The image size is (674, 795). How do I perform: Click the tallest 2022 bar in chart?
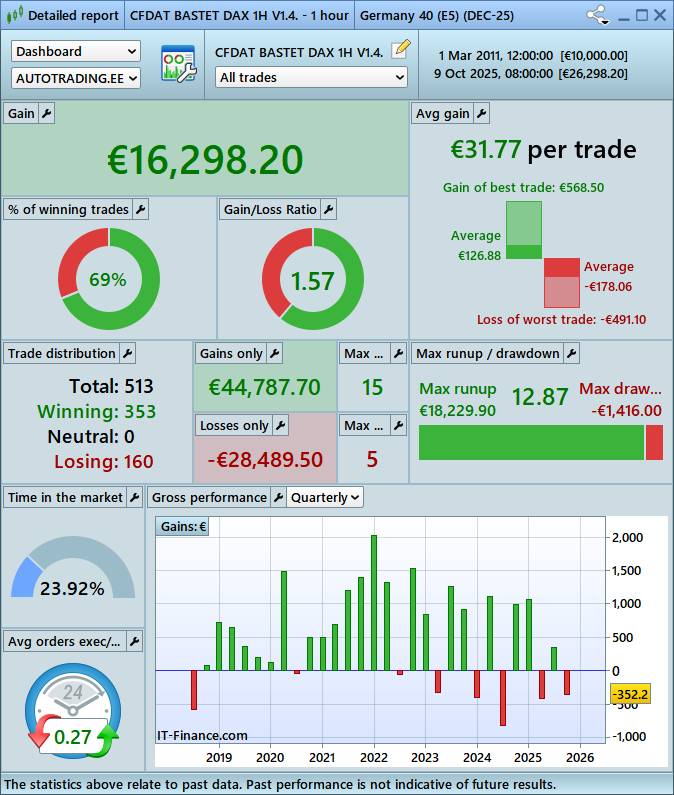tap(373, 602)
